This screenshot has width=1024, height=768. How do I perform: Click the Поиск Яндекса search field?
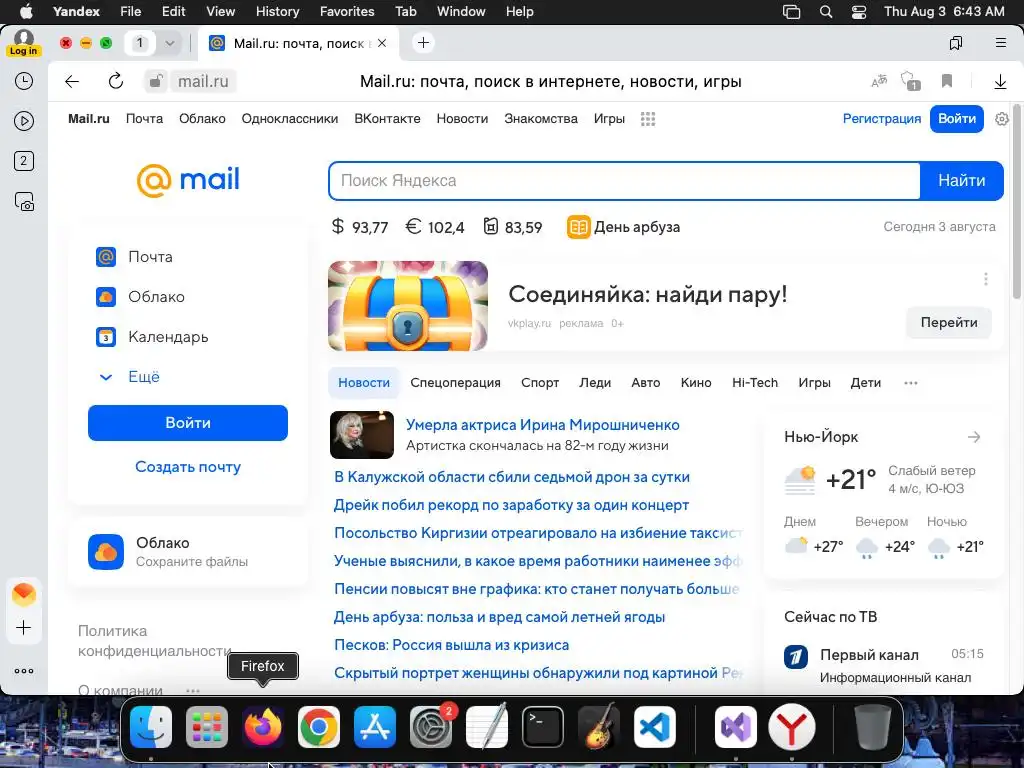click(624, 181)
